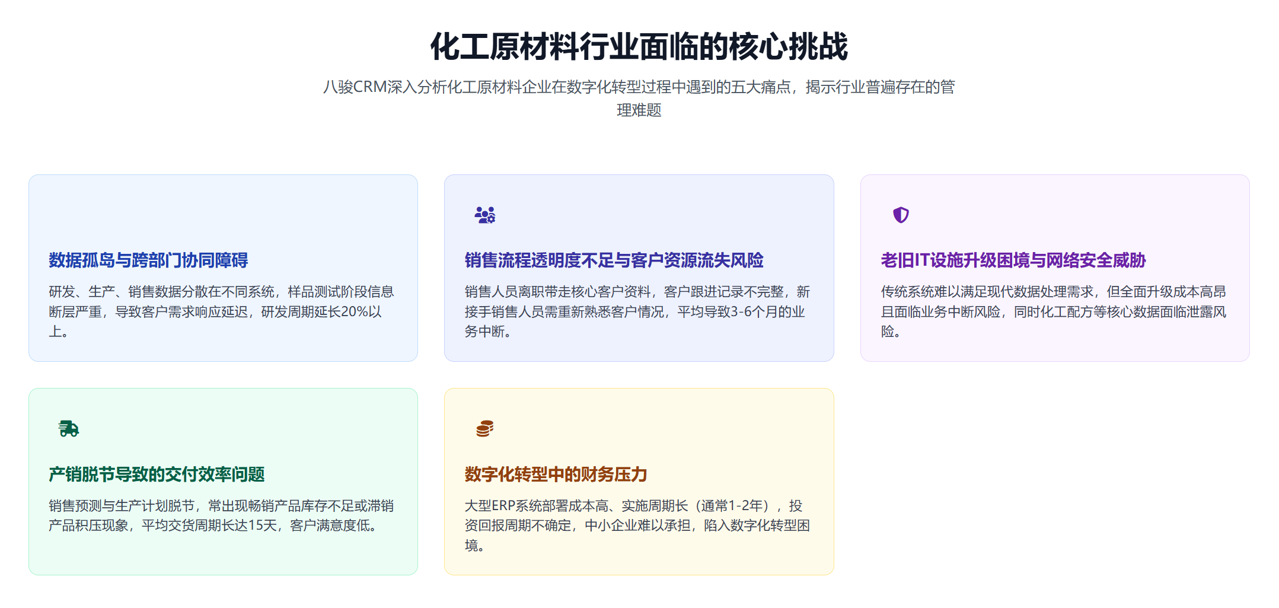Select the paragraph about 销售人员离职带走核心客户资料

pos(638,312)
